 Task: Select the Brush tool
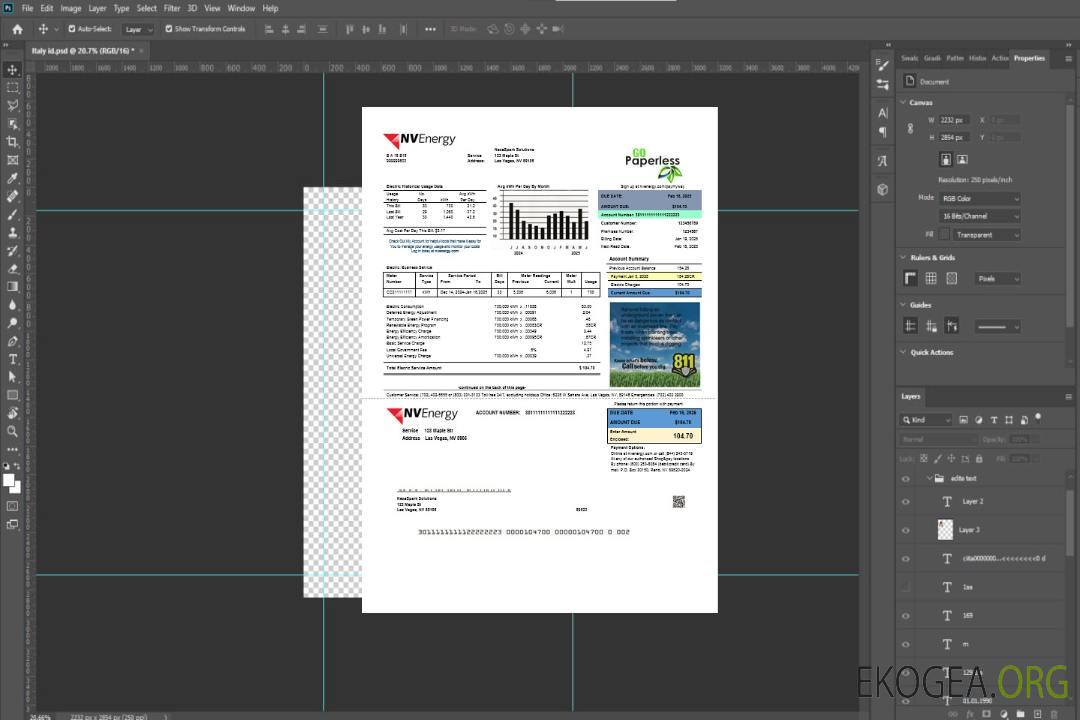pyautogui.click(x=12, y=214)
